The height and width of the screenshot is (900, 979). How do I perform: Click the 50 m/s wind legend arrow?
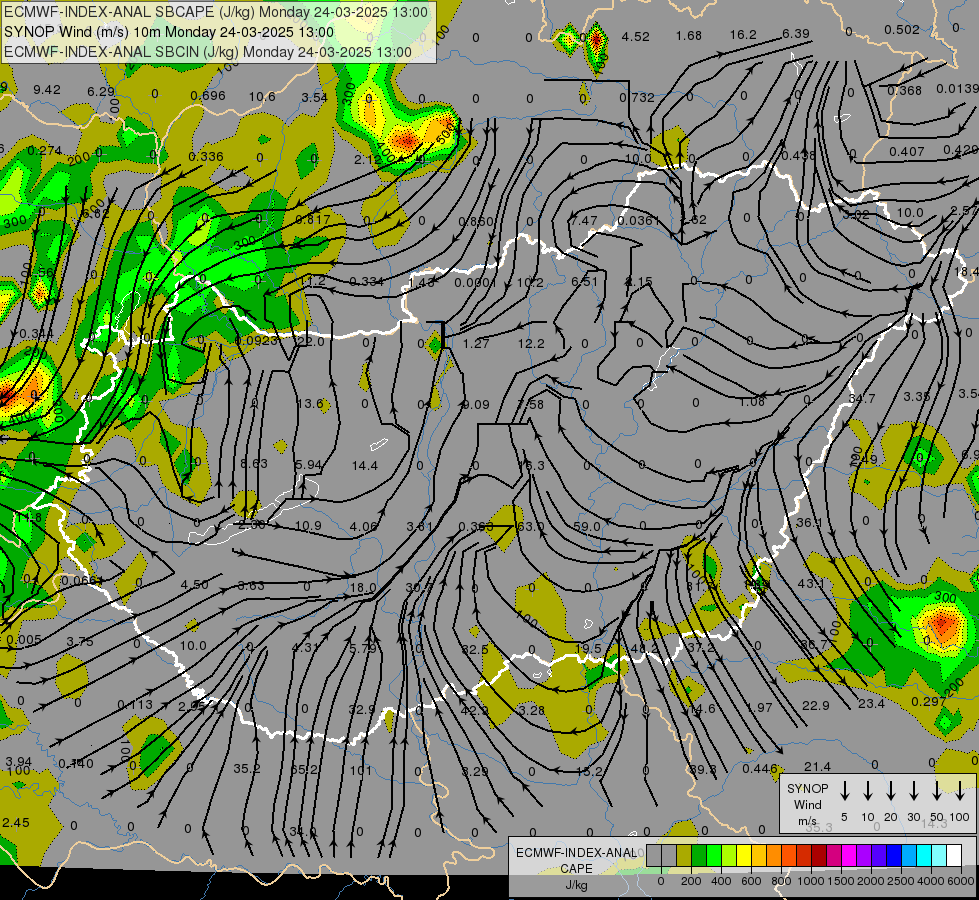click(x=937, y=791)
